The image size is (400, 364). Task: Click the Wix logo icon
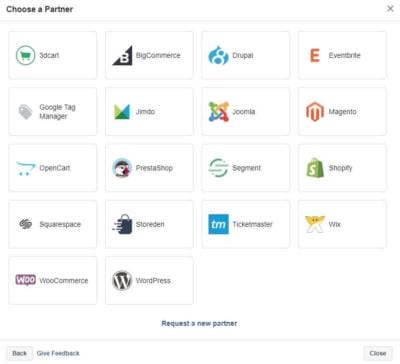(x=315, y=224)
